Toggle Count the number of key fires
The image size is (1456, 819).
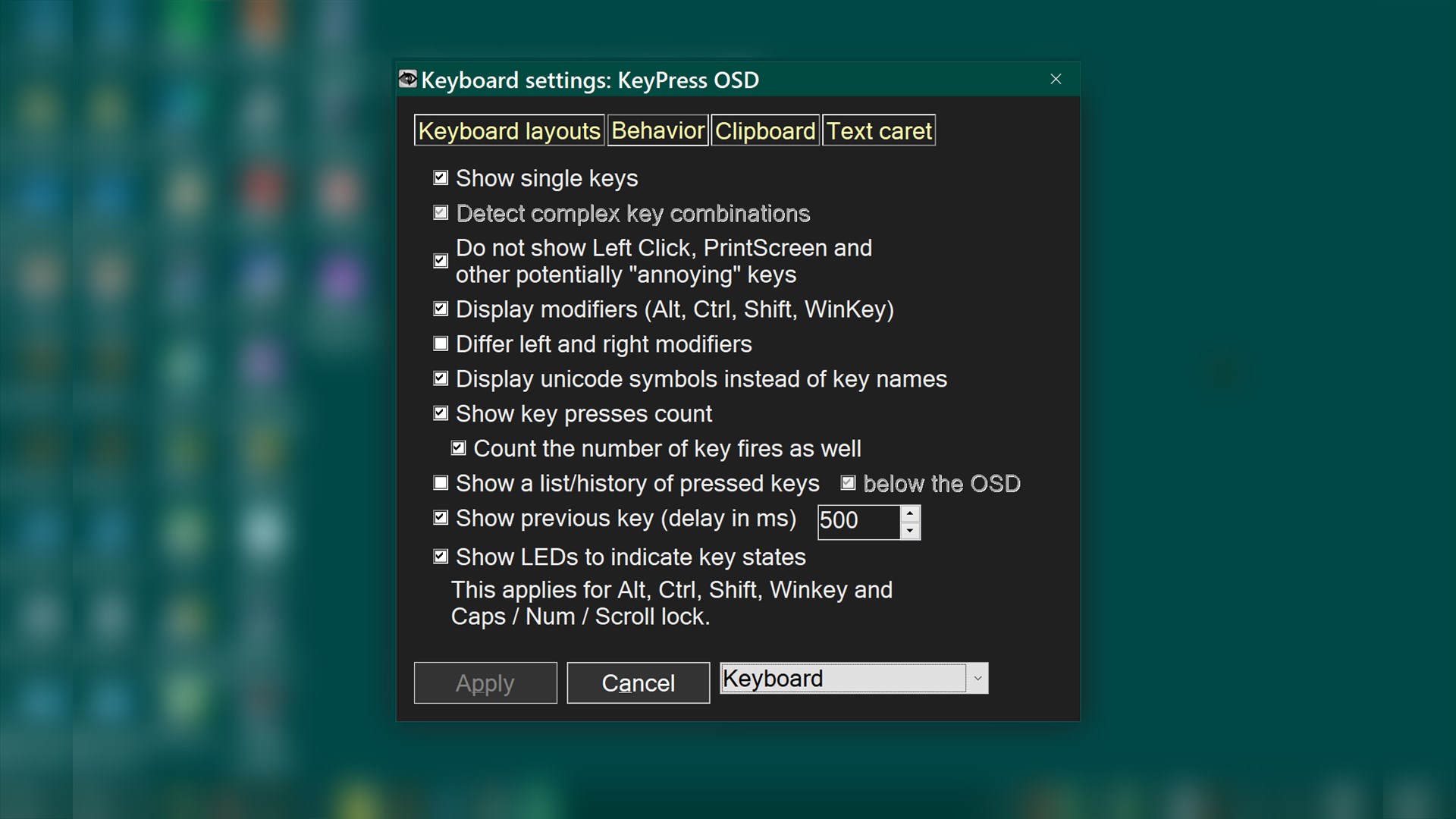458,448
